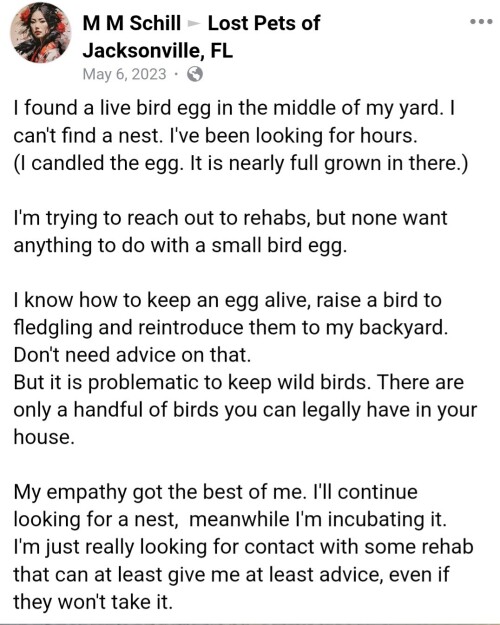Open the post options three-dot menu

pos(481,22)
